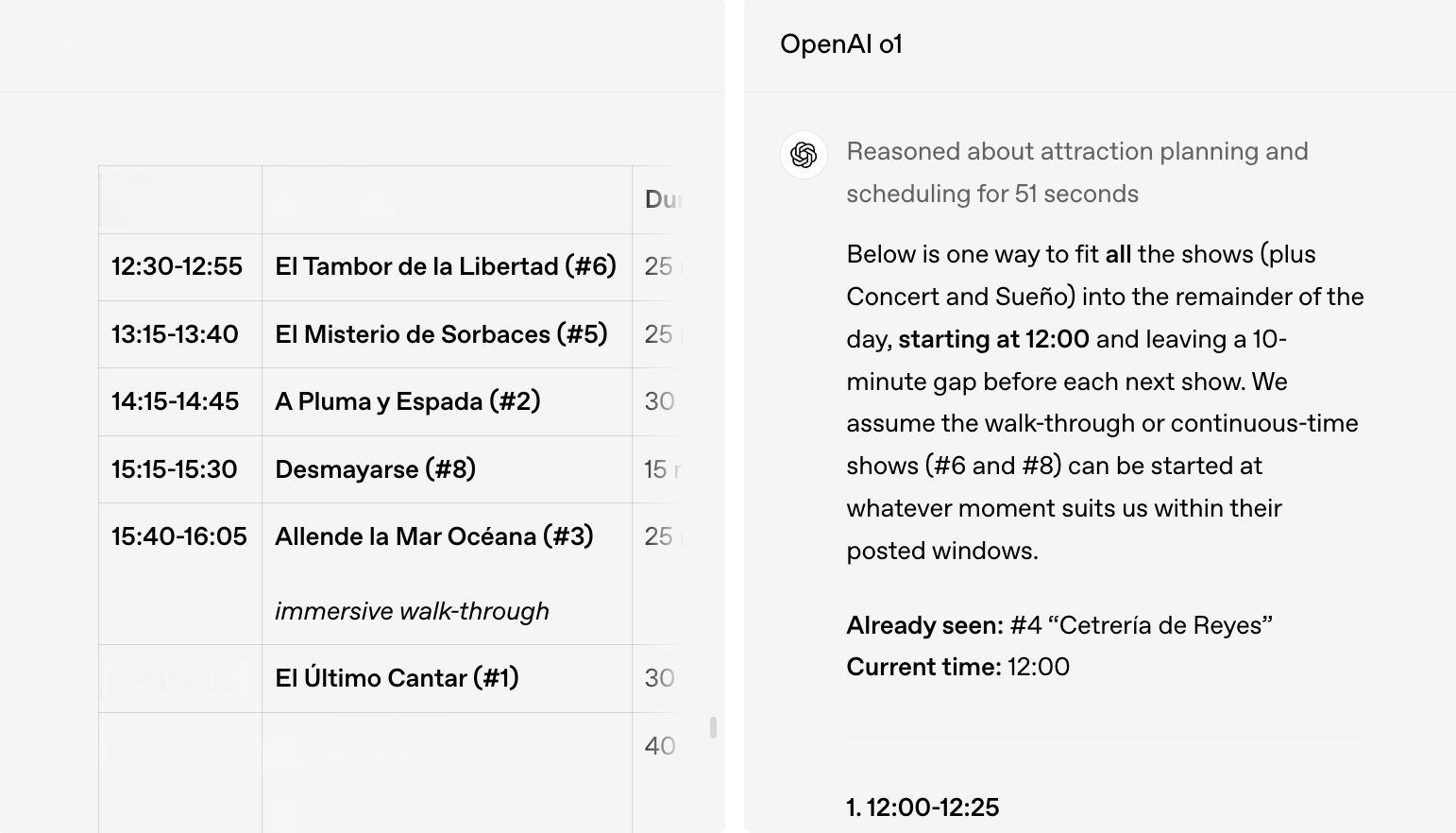The width and height of the screenshot is (1456, 833).
Task: Select A Pluma y Espada (#2) entry
Action: (408, 401)
